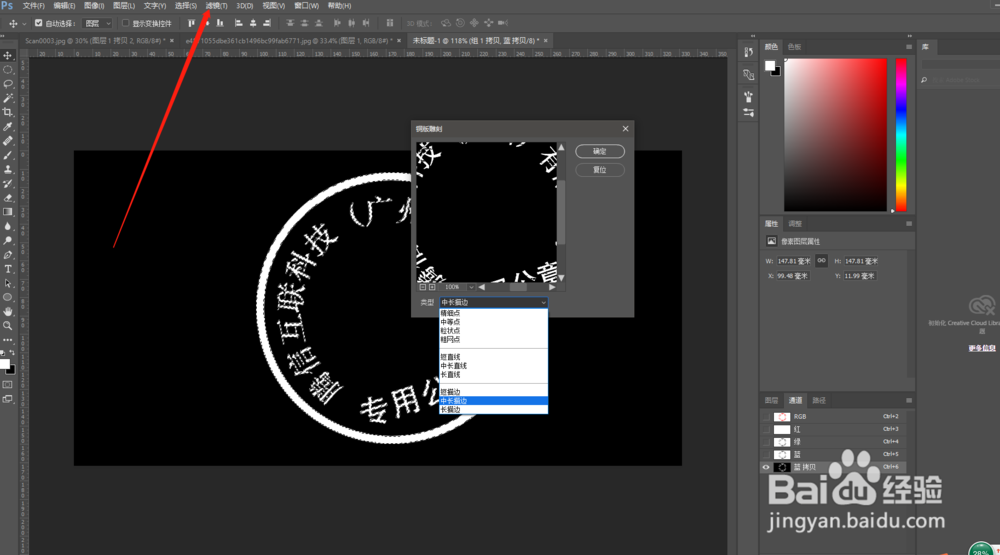Switch to the 图层 panel tab

(772, 401)
